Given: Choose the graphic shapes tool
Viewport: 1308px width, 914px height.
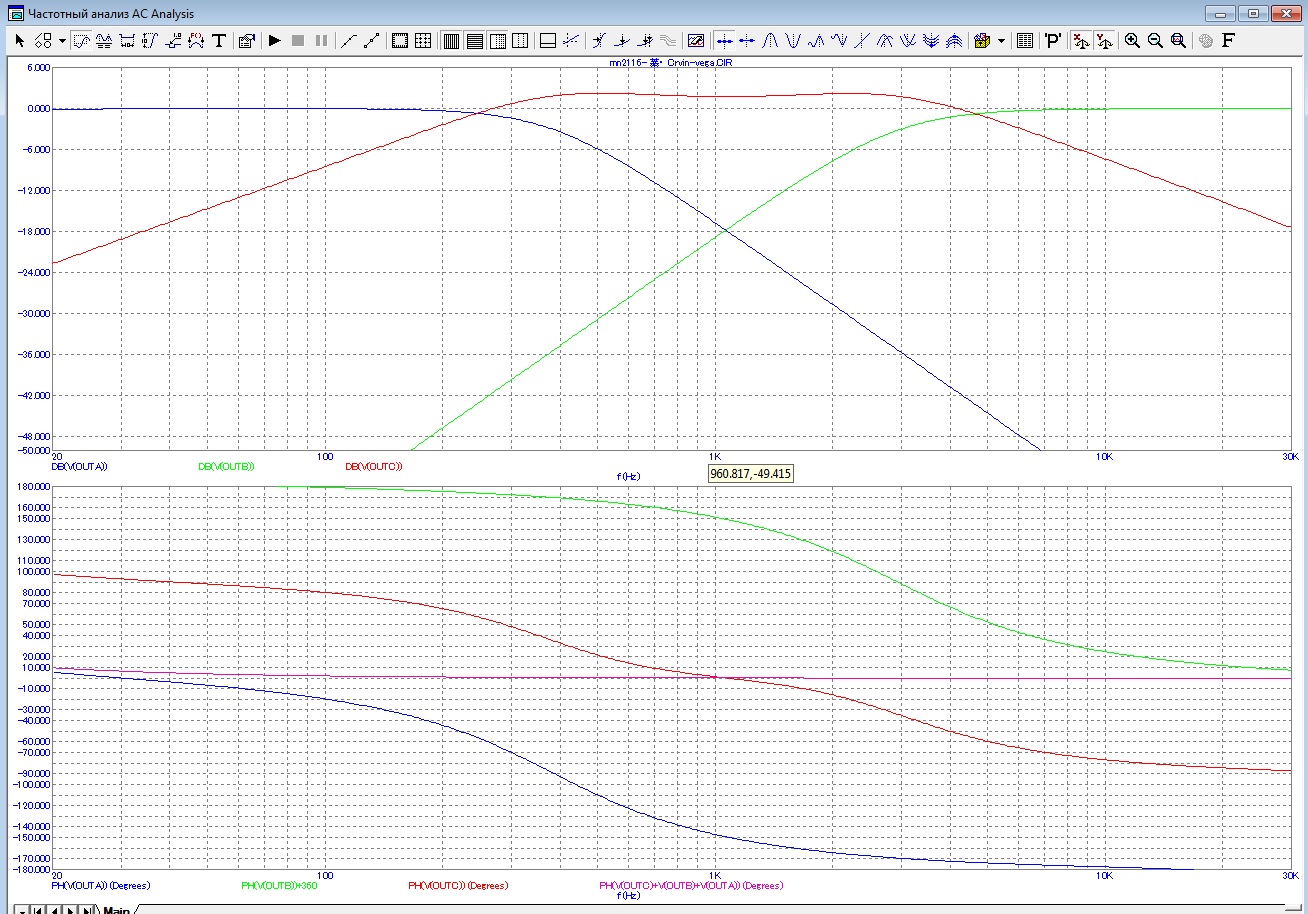Looking at the screenshot, I should tap(43, 41).
